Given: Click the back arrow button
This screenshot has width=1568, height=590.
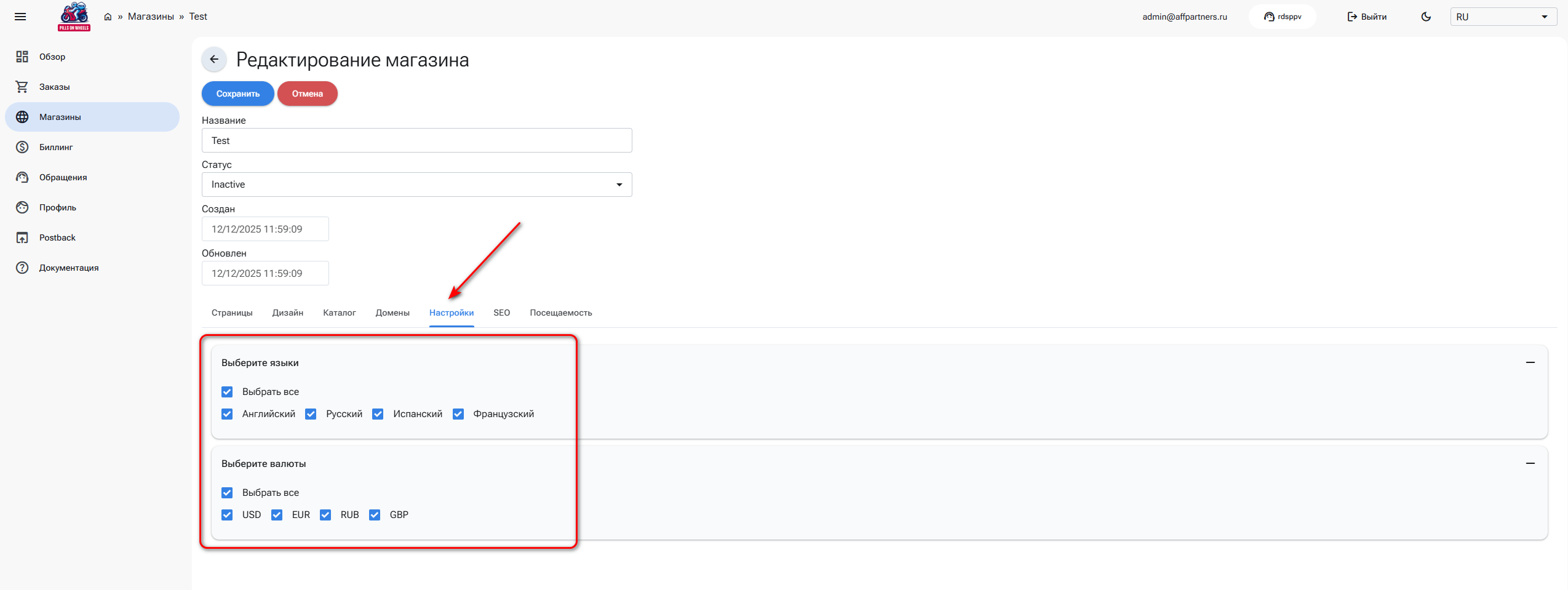Looking at the screenshot, I should (x=214, y=60).
